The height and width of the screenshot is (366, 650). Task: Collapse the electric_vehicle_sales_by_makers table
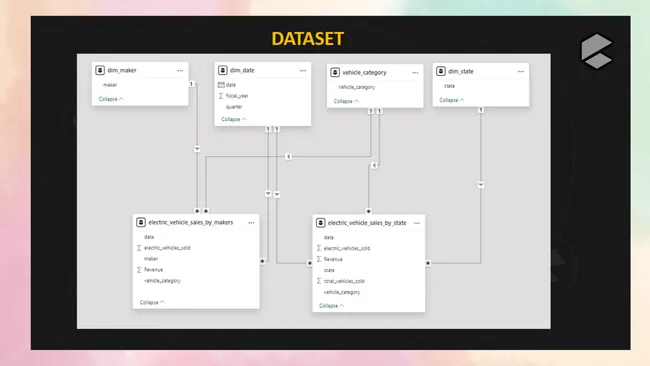(152, 302)
